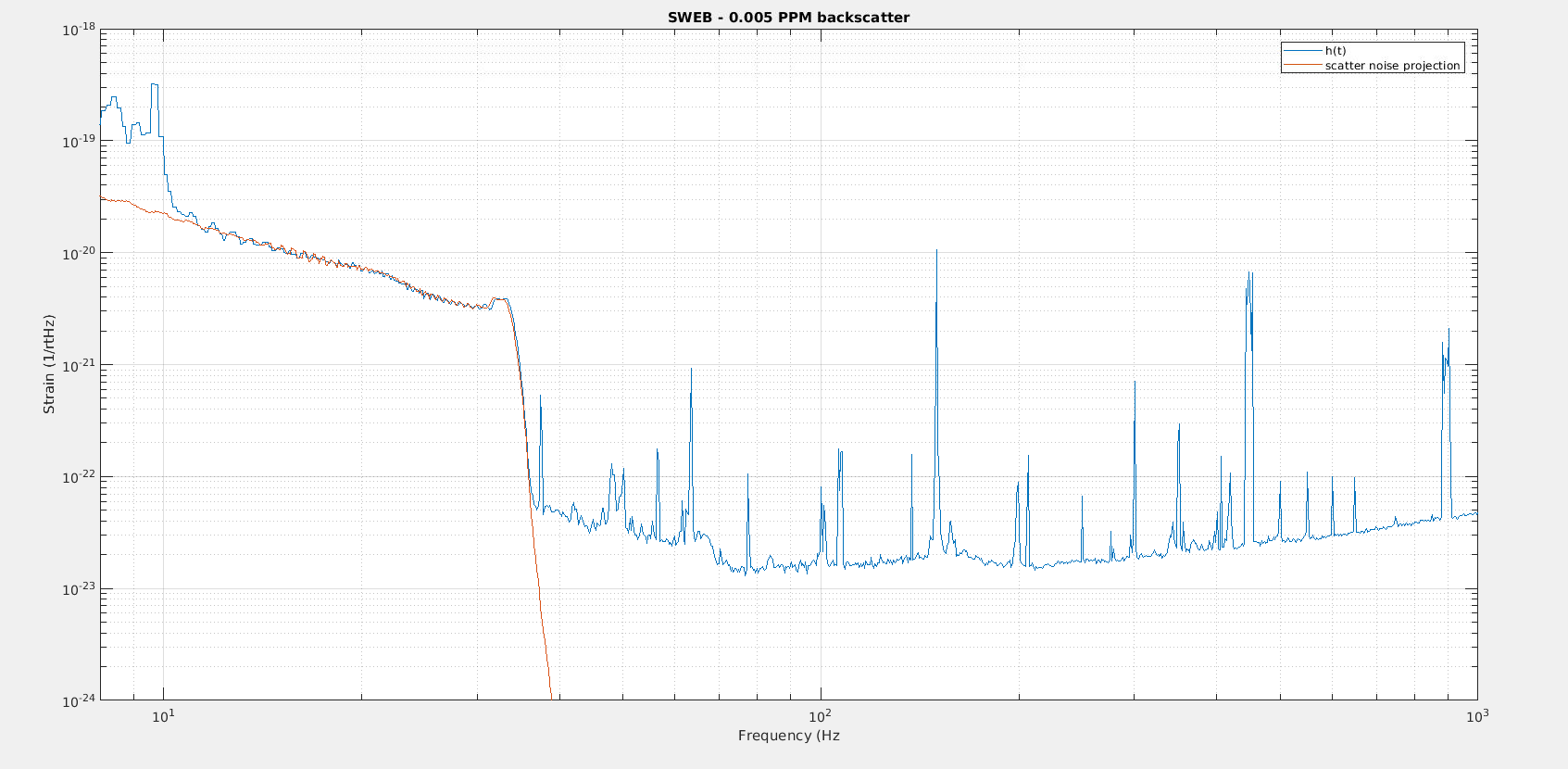1568x769 pixels.
Task: Click the "Frequency (Hz" x-axis label
Action: pyautogui.click(x=789, y=736)
